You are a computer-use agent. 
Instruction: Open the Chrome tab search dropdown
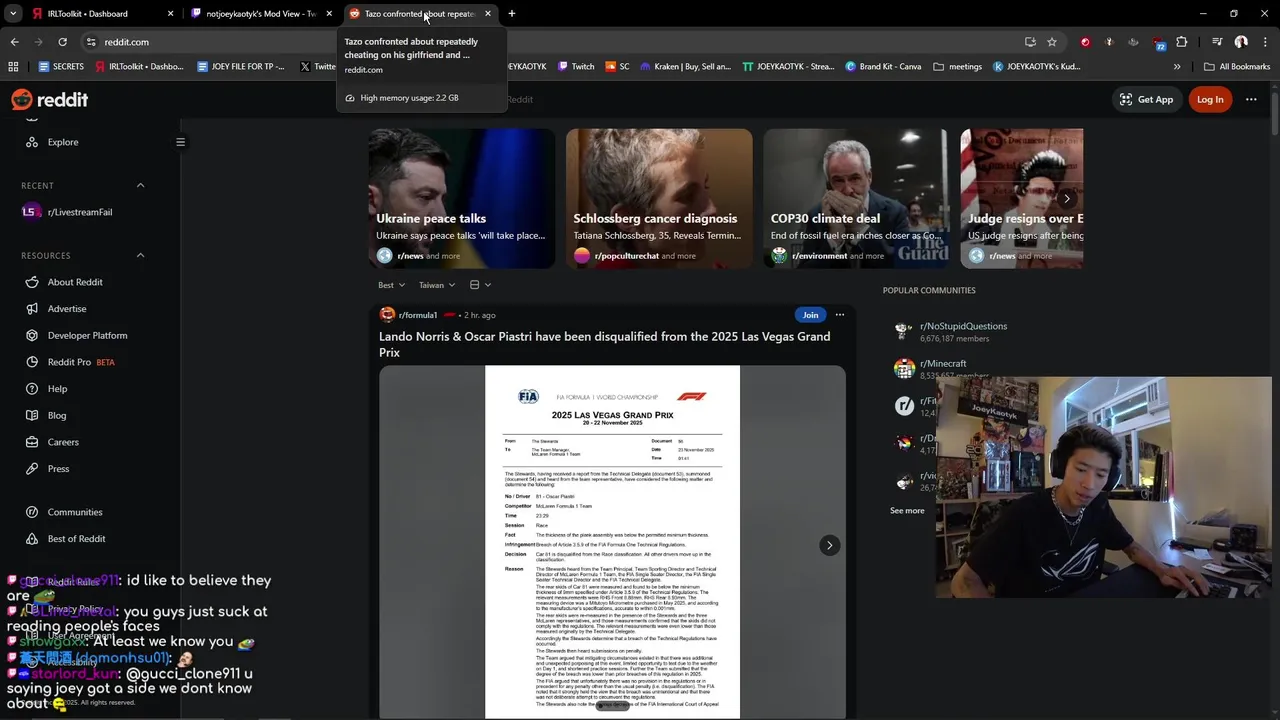13,14
